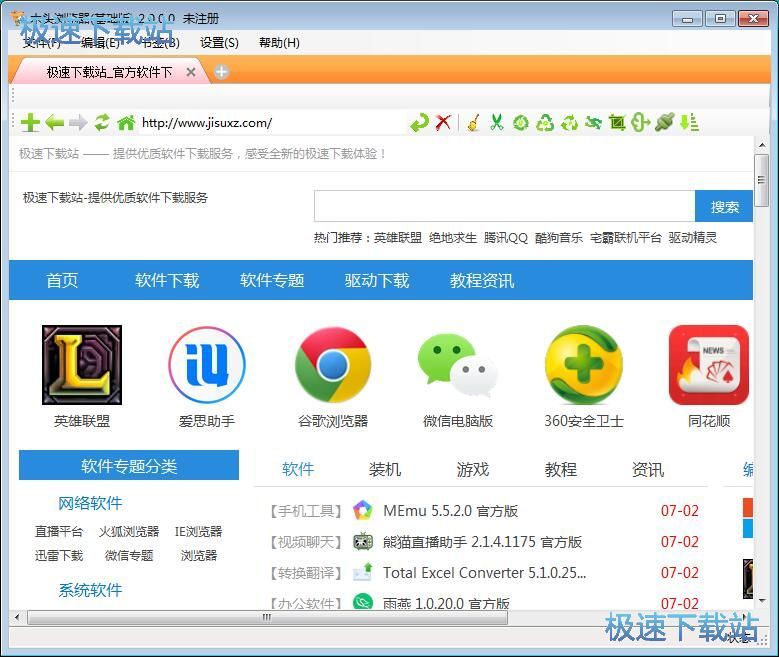Image resolution: width=779 pixels, height=657 pixels.
Task: Open the 微信电脑版 WeChat icon
Action: click(458, 365)
